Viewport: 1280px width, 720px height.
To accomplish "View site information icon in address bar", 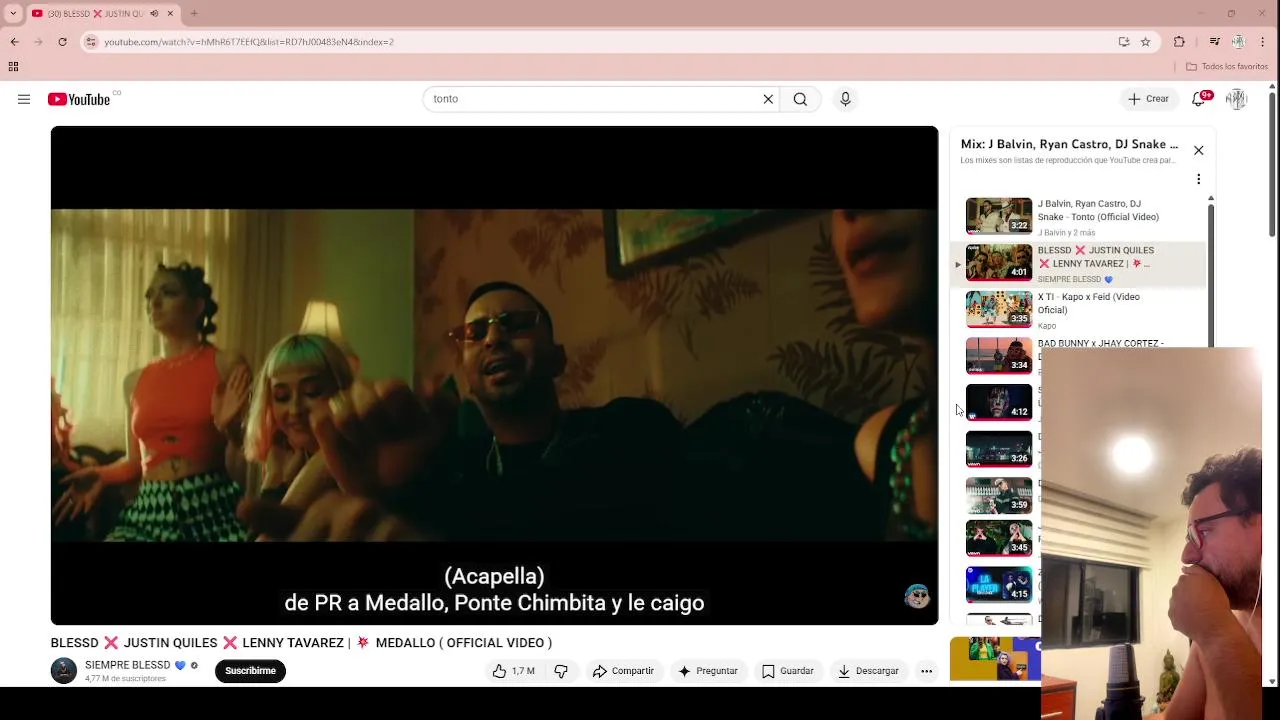I will tap(91, 42).
